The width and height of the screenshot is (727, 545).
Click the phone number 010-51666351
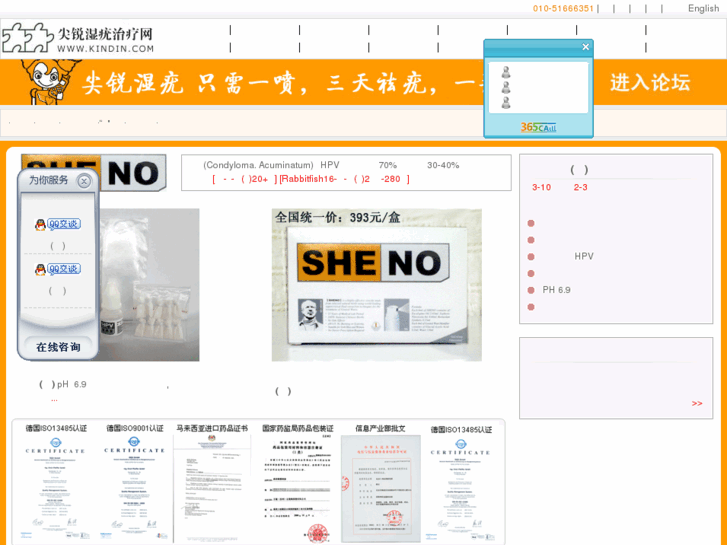(563, 8)
